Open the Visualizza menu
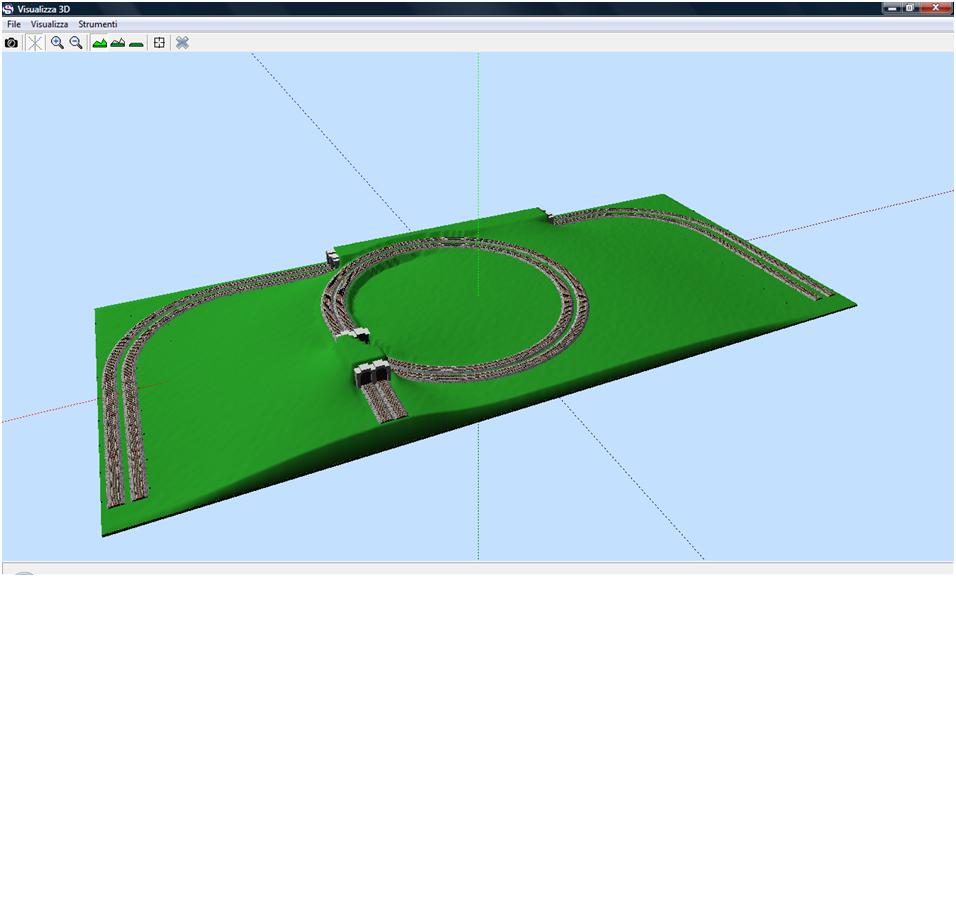 coord(49,24)
